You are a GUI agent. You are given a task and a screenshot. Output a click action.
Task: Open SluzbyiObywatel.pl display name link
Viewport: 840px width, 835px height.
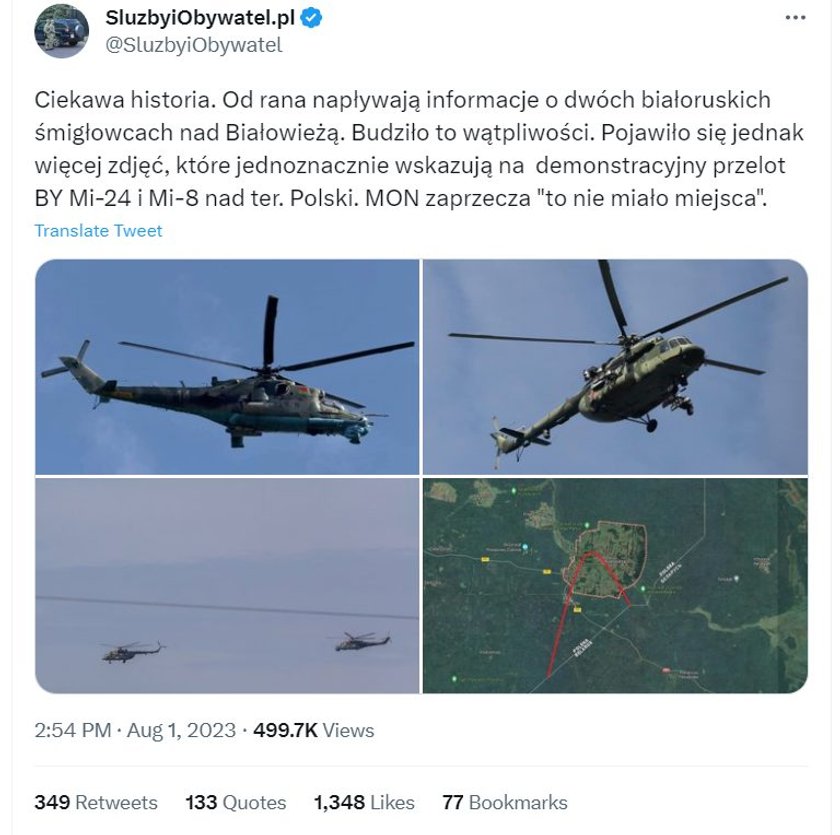click(x=200, y=18)
